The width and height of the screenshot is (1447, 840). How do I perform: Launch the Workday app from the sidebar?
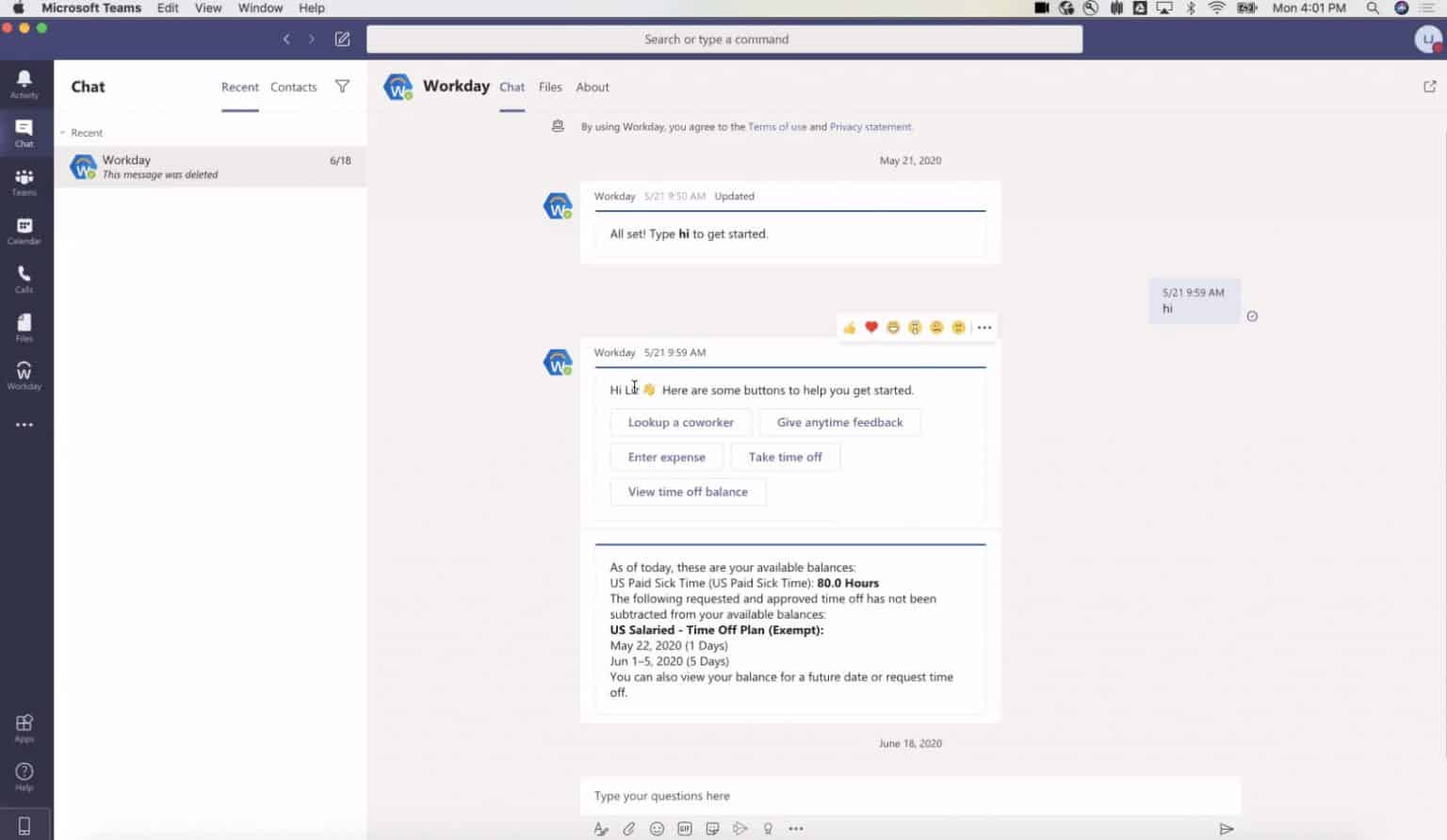(x=25, y=374)
